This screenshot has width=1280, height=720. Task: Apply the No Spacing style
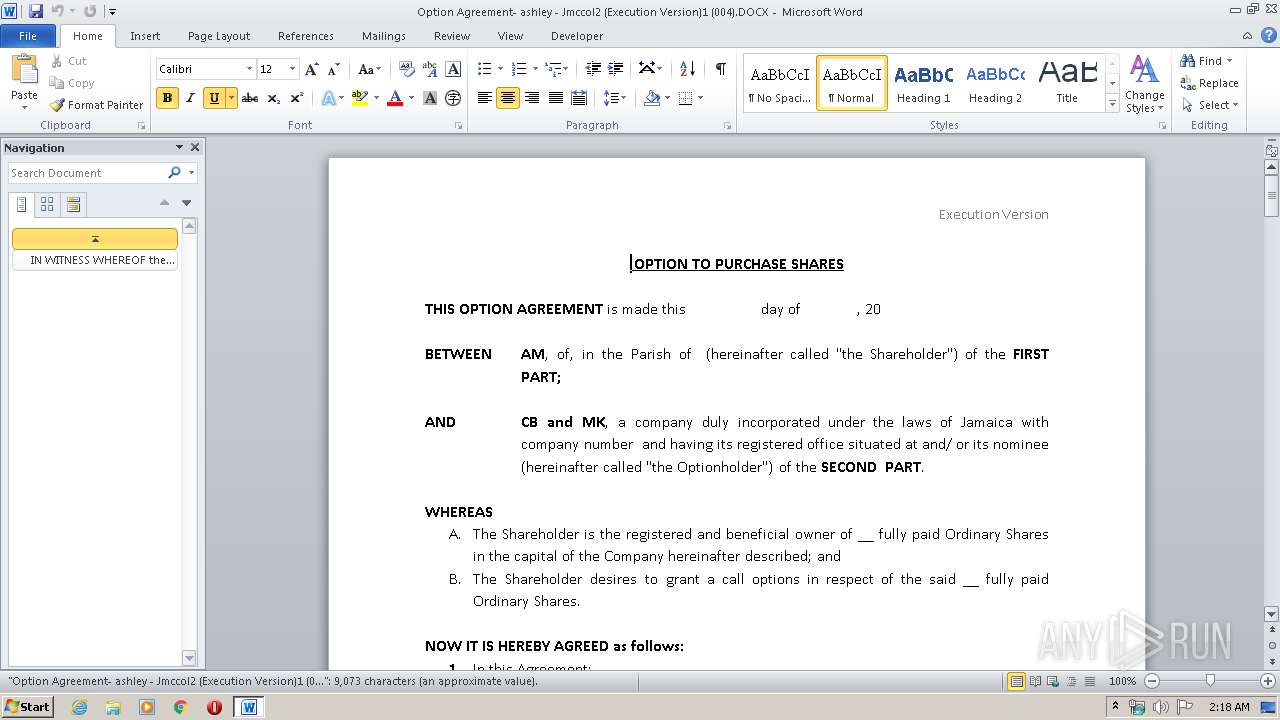(x=779, y=83)
